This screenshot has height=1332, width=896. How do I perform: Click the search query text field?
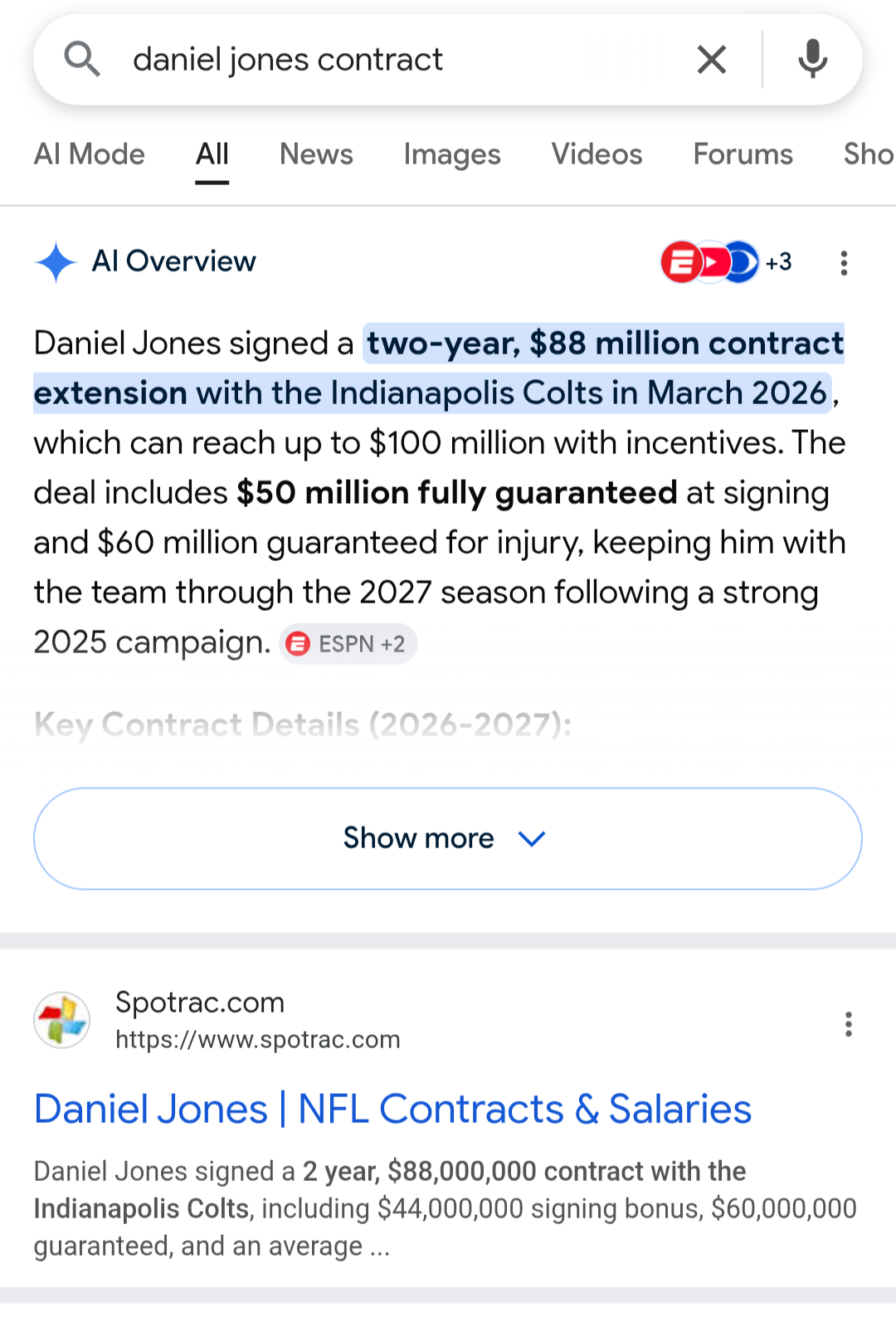pyautogui.click(x=398, y=60)
